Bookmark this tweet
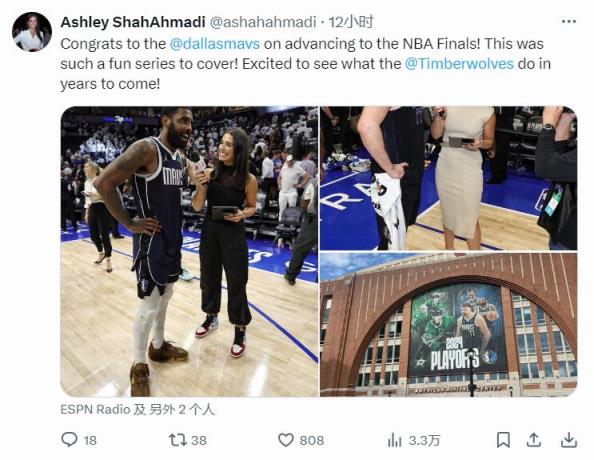 coord(503,440)
